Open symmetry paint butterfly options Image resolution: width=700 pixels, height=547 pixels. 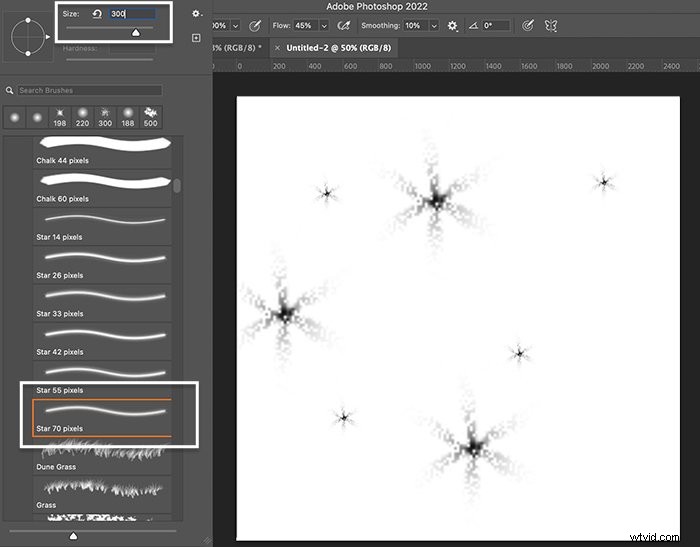click(551, 26)
